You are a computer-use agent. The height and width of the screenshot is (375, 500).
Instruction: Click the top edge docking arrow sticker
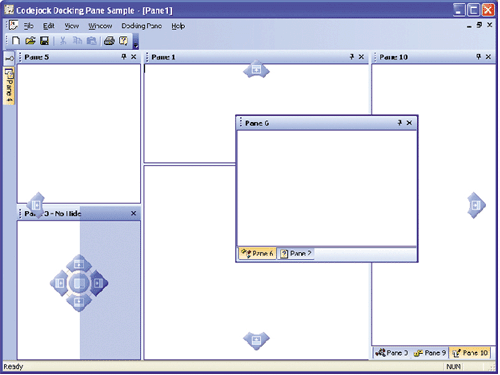[256, 69]
